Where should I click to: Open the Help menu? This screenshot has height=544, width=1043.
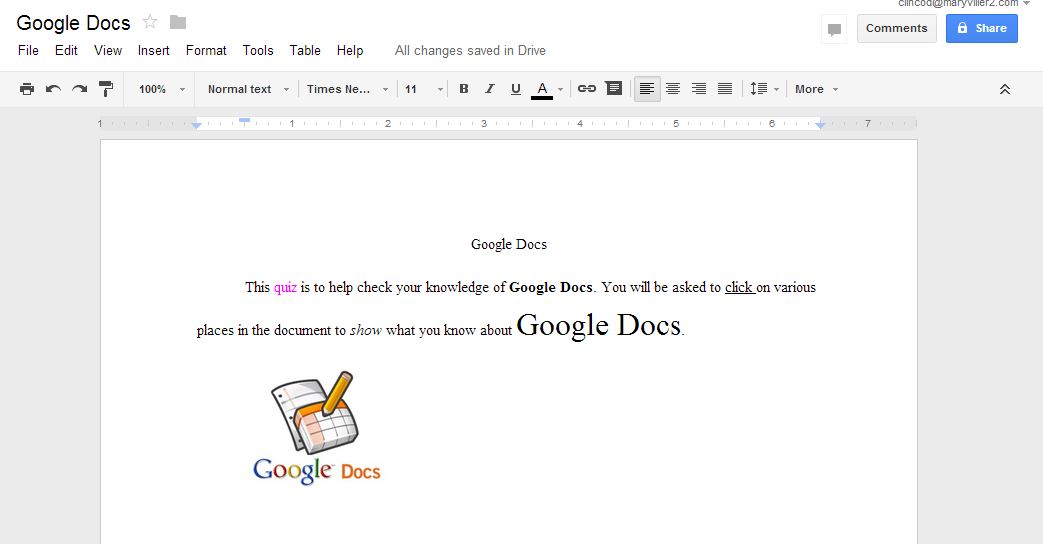click(350, 51)
